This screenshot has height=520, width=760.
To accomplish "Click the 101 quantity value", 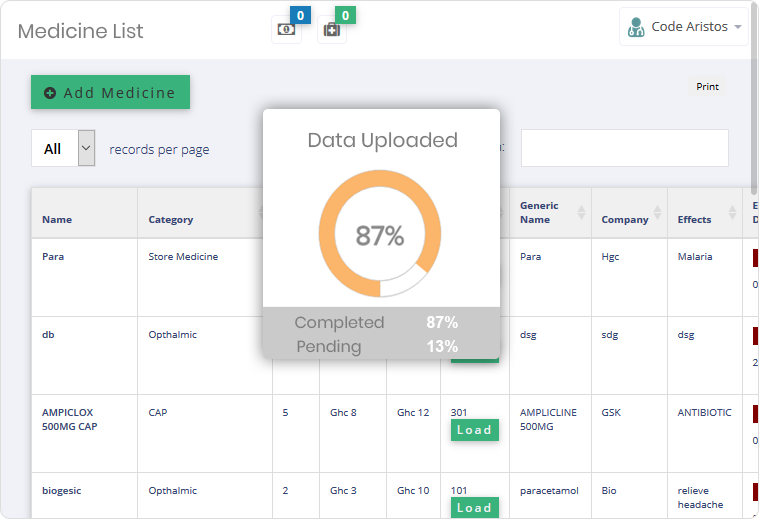I will coord(459,490).
